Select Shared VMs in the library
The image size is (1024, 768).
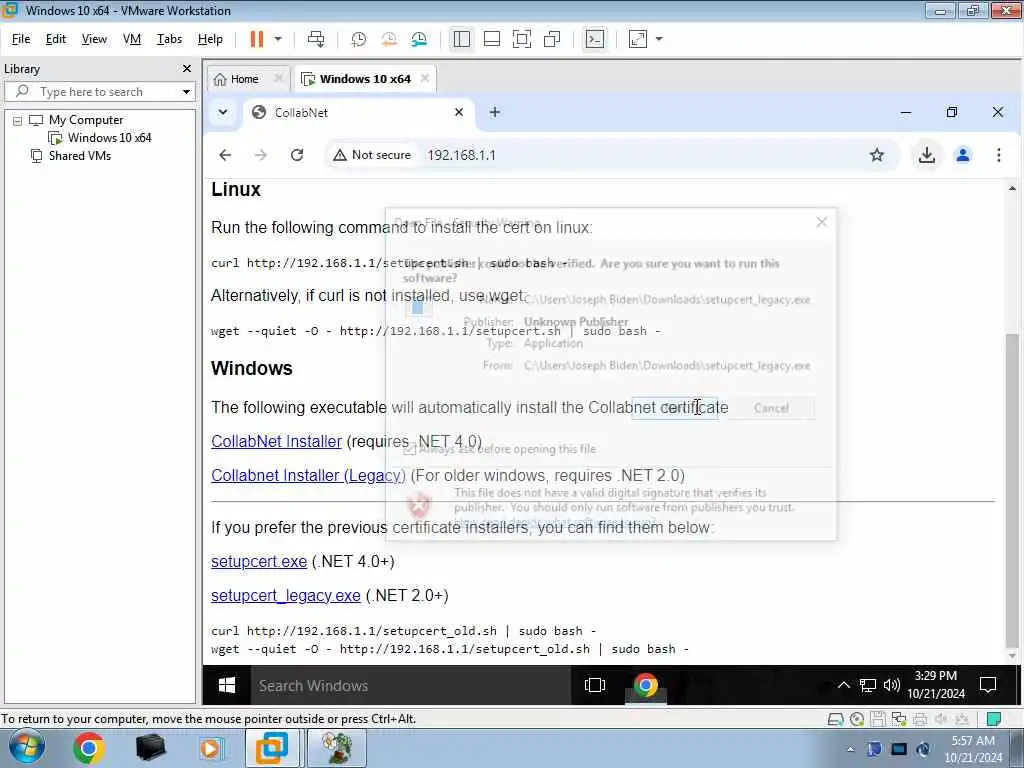pyautogui.click(x=80, y=155)
